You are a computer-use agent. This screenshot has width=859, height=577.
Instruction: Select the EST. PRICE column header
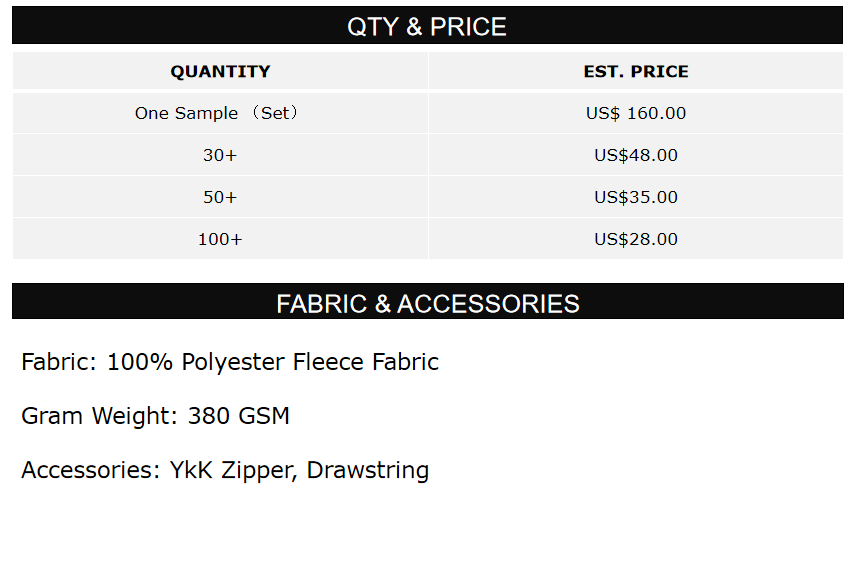[636, 72]
